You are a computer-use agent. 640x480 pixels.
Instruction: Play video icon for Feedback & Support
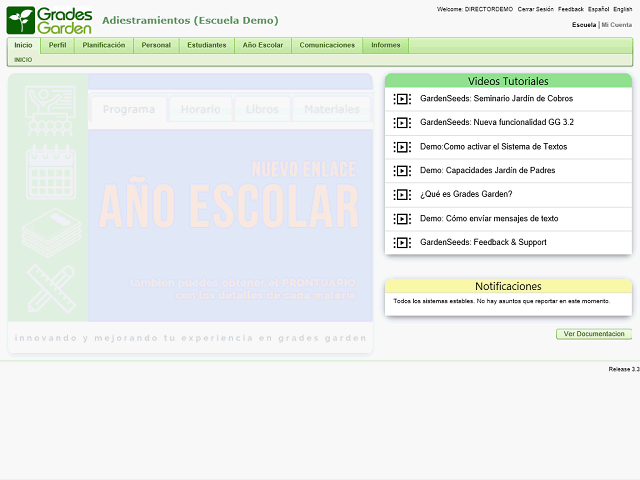tap(402, 243)
